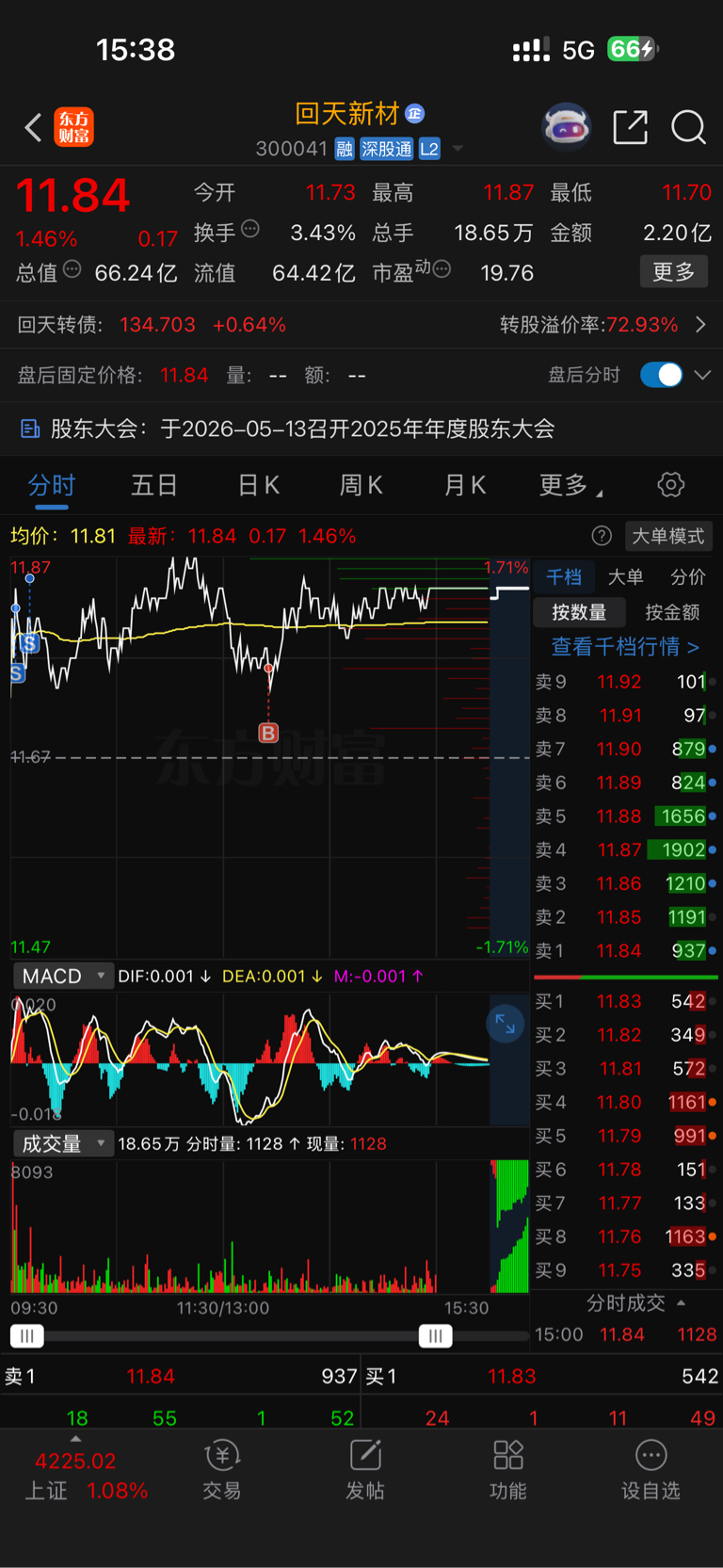Expand stock code dropdown triangle
Image resolution: width=723 pixels, height=1568 pixels.
point(458,149)
